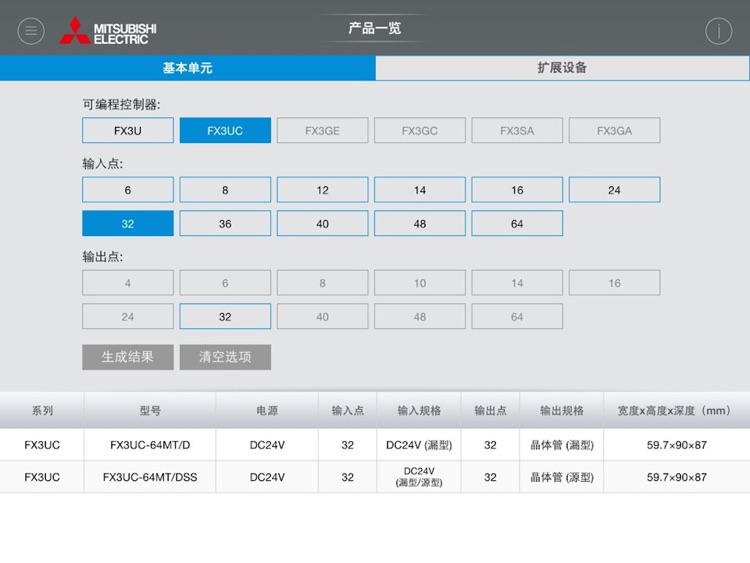Click the 输出点 column header
Image resolution: width=750 pixels, height=563 pixels.
click(x=490, y=410)
